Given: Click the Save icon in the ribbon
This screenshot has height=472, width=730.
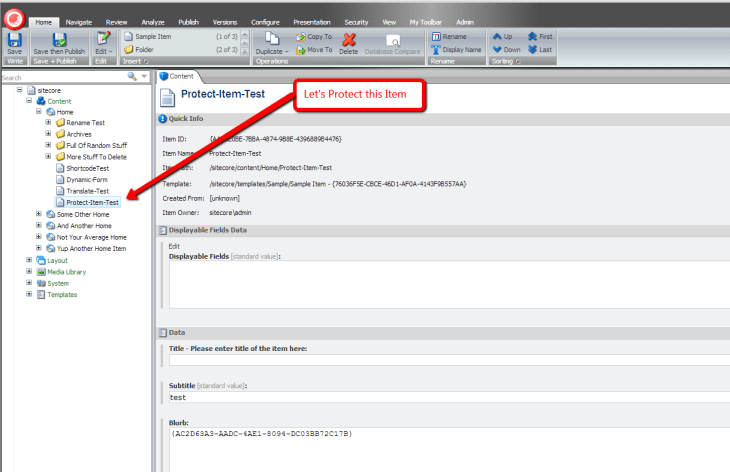Looking at the screenshot, I should tap(14, 40).
